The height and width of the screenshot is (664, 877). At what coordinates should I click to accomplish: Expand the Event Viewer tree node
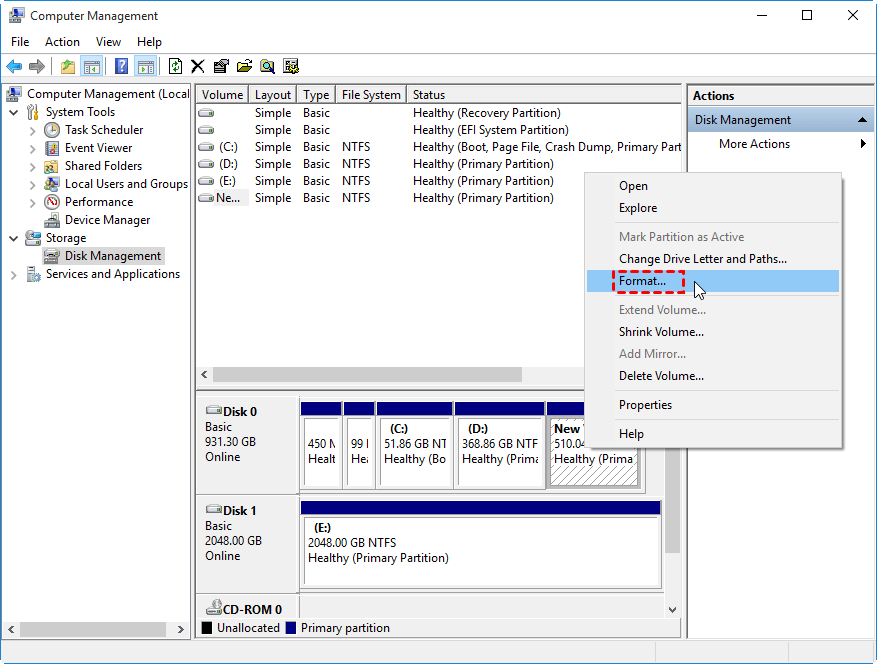pos(33,148)
